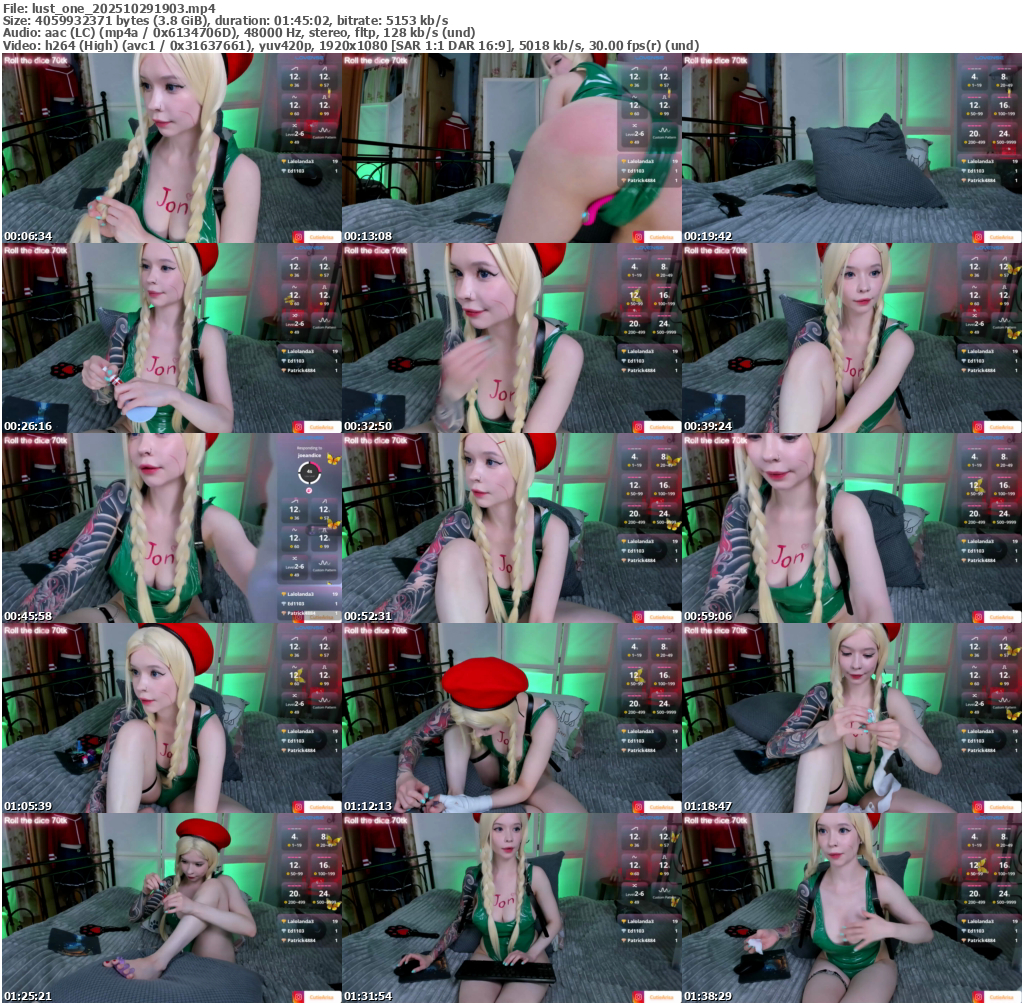Select the thumbnail at timestamp 00:06:34
The width and height of the screenshot is (1024, 1003).
pyautogui.click(x=172, y=148)
